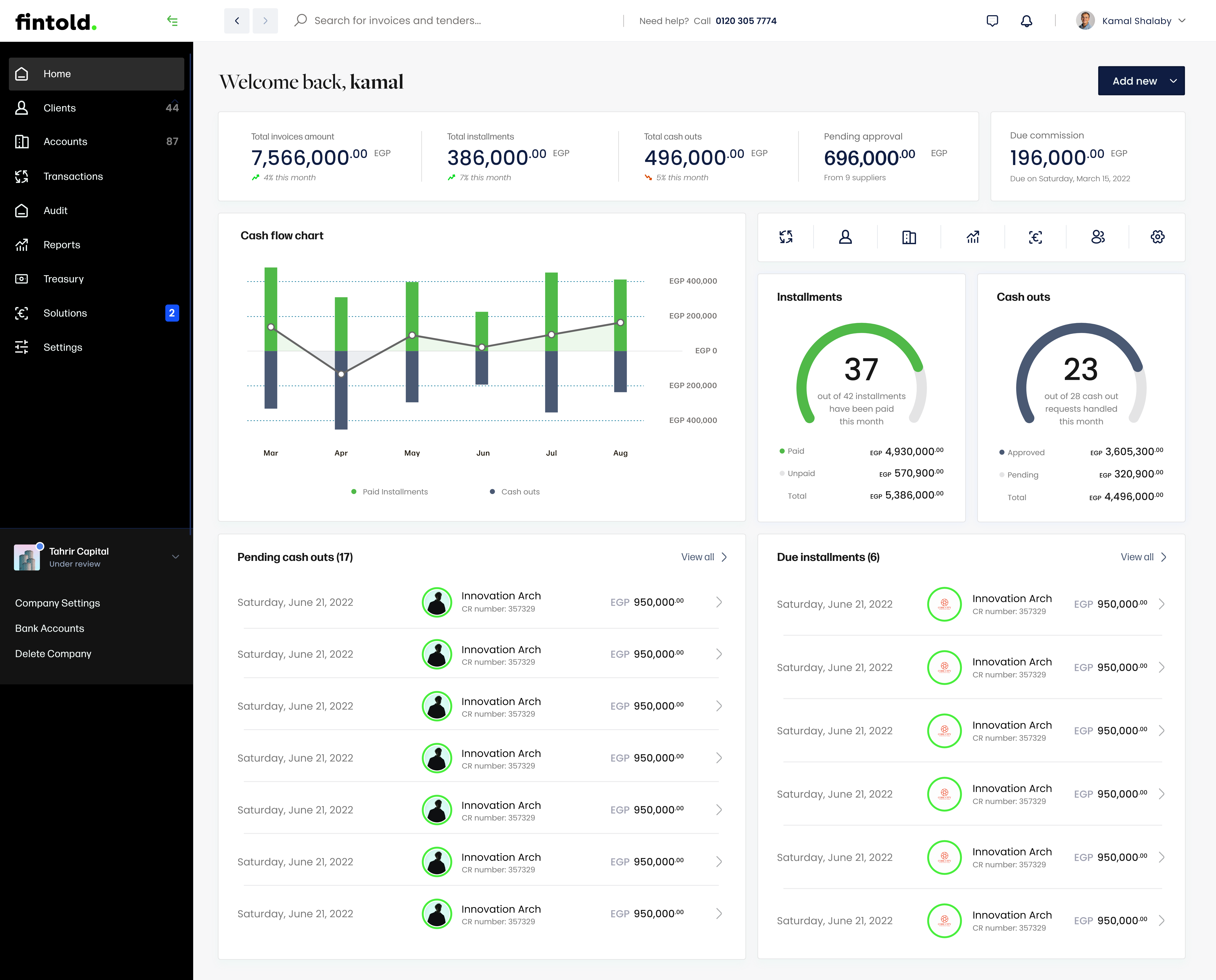Go to Treasury in the sidebar
The width and height of the screenshot is (1216, 980).
pyautogui.click(x=63, y=279)
